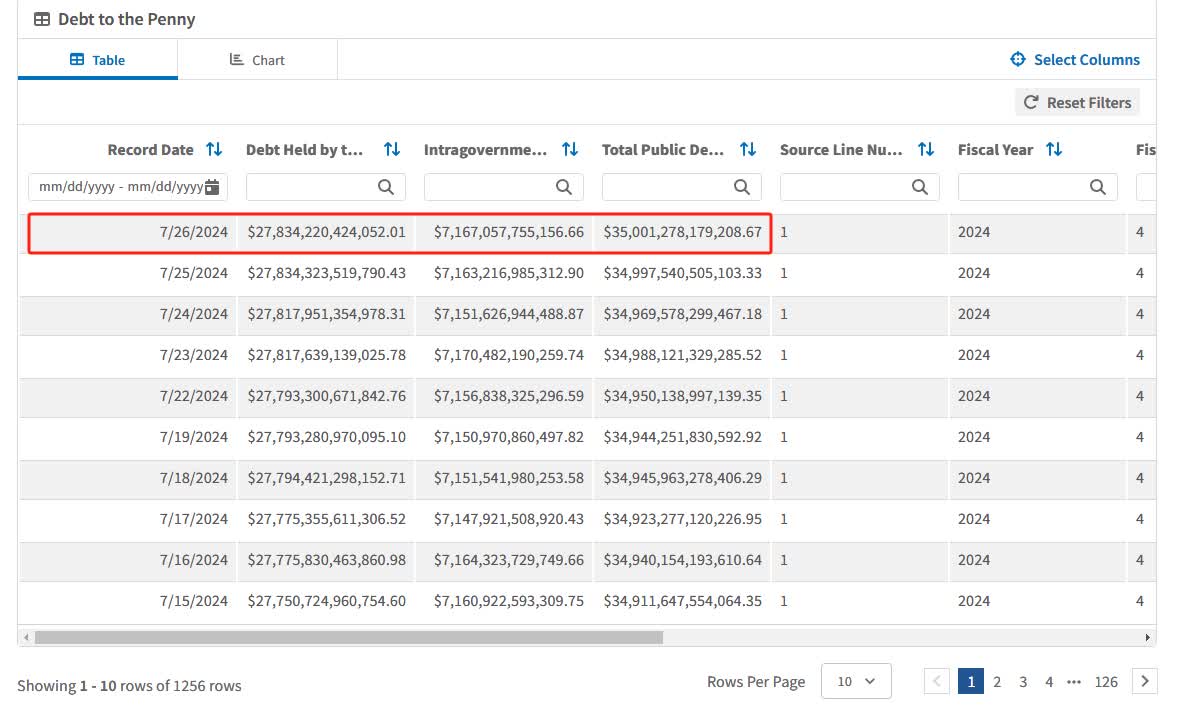Open Rows Per Page dropdown
1186x715 pixels.
pyautogui.click(x=856, y=681)
